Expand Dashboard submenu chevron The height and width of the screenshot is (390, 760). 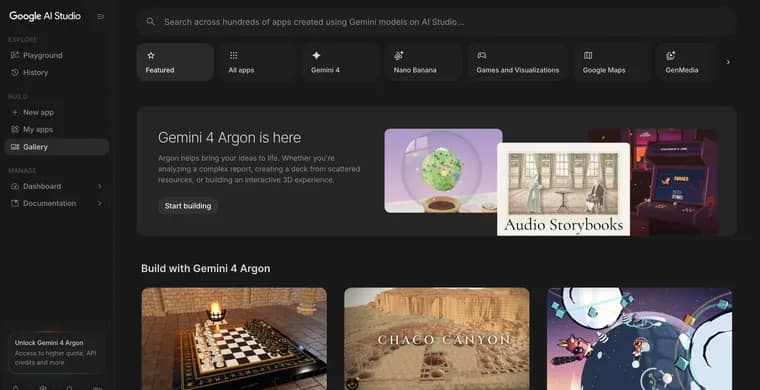(99, 186)
